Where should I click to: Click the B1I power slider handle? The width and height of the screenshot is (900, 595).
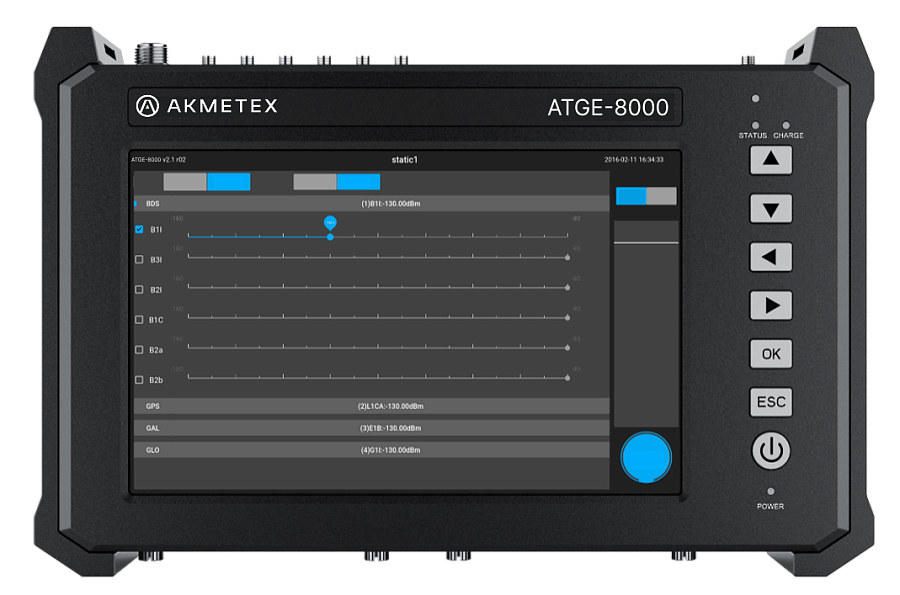click(330, 237)
